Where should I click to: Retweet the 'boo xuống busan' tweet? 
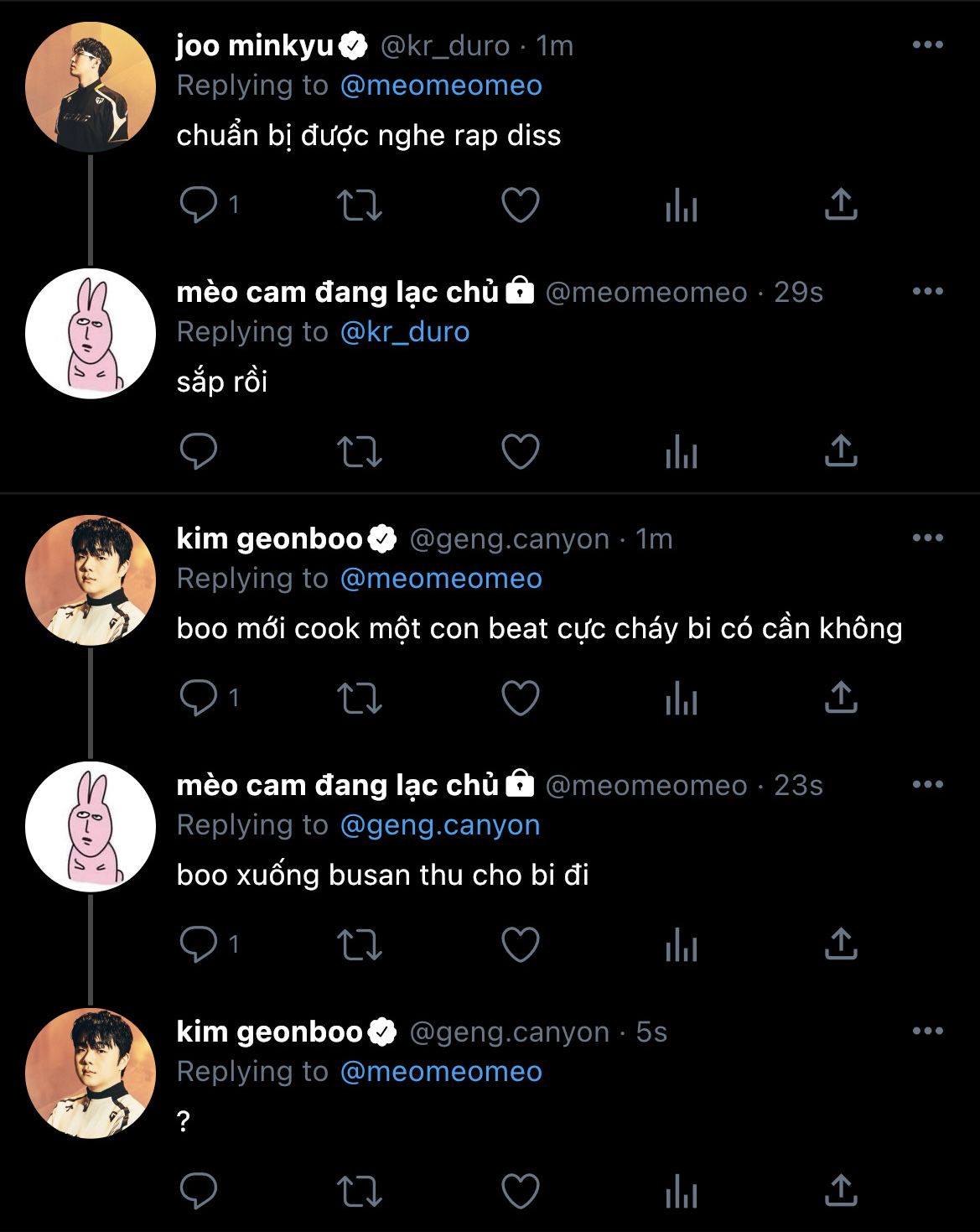click(x=359, y=944)
